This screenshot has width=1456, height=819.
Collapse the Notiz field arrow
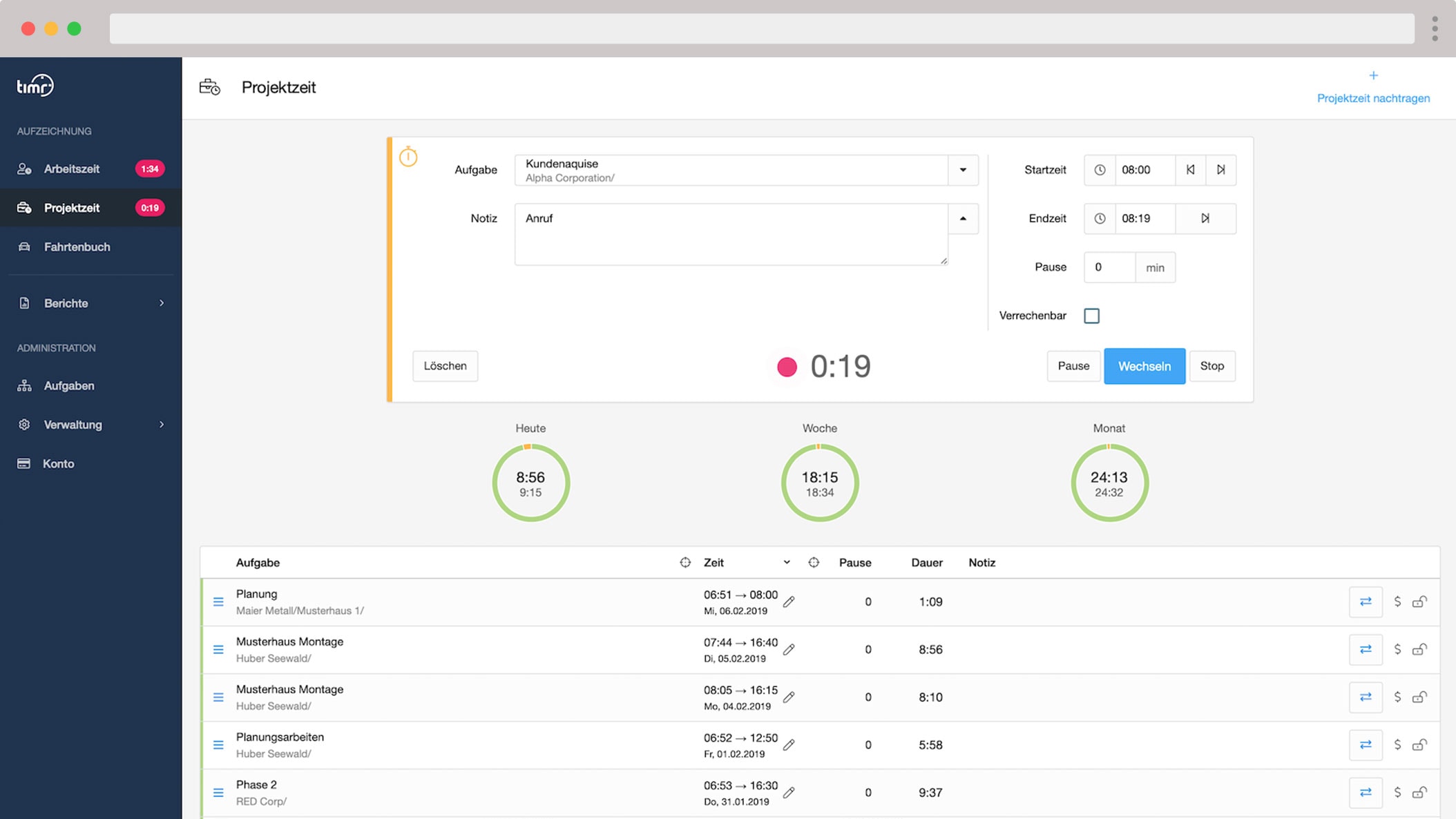point(963,218)
